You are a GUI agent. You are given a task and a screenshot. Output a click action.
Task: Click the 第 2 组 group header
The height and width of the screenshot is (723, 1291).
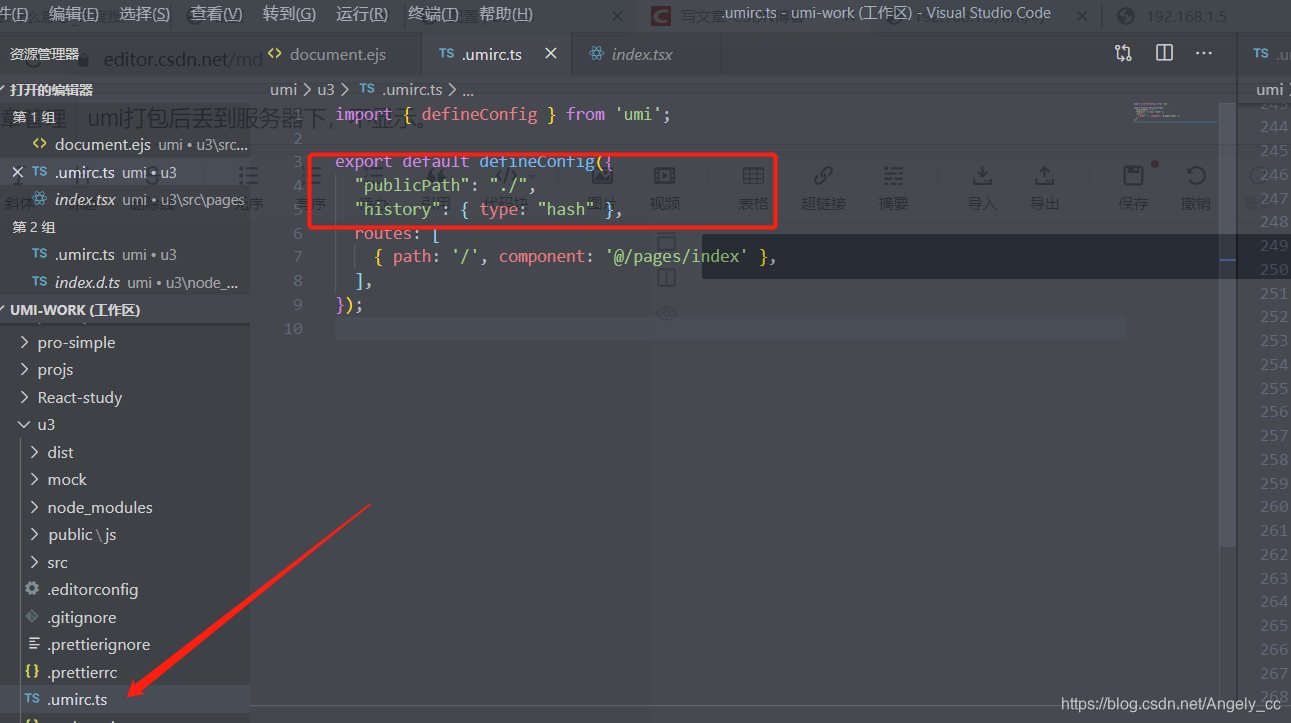click(x=34, y=227)
